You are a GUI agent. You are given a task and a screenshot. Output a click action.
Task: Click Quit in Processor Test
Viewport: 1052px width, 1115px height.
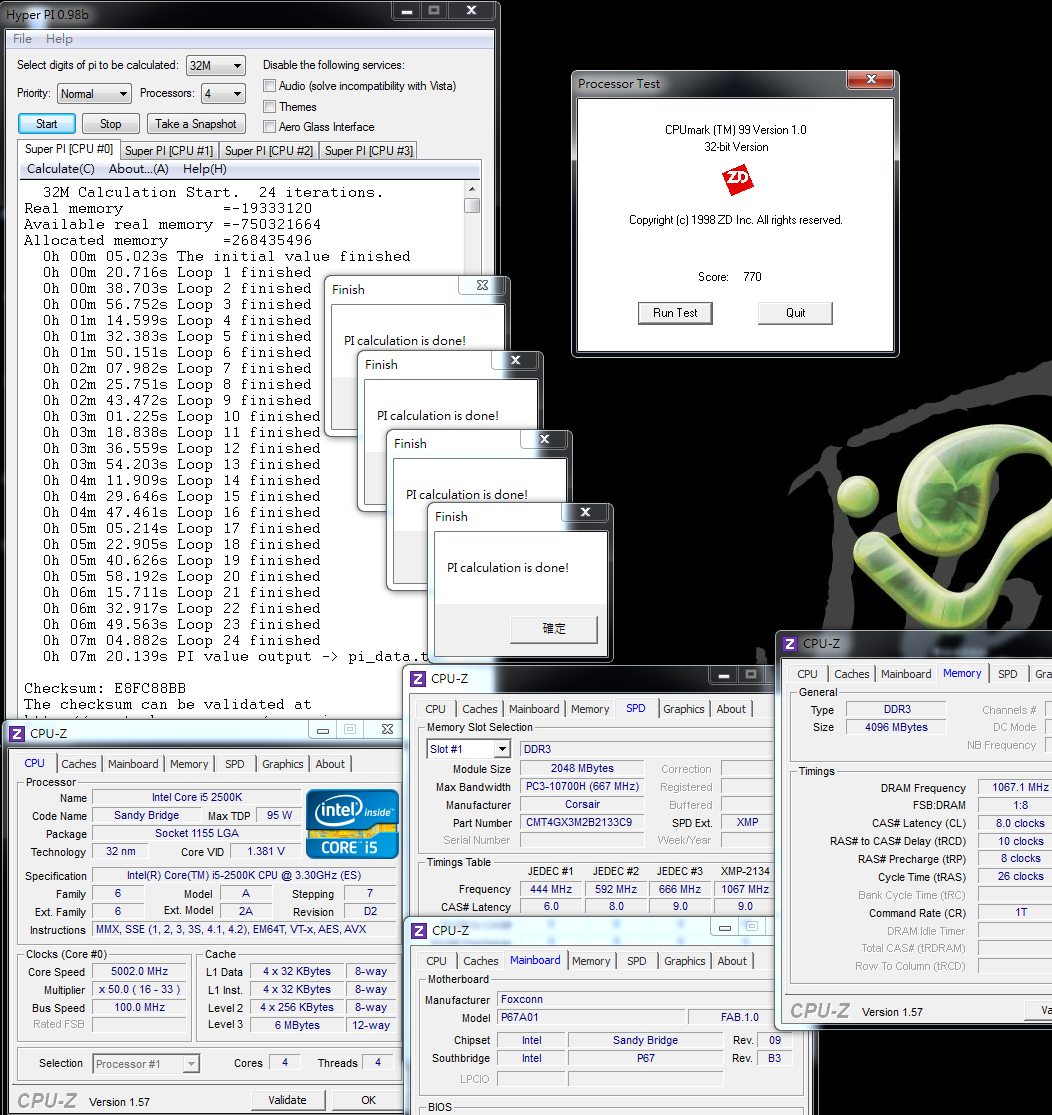(x=795, y=313)
